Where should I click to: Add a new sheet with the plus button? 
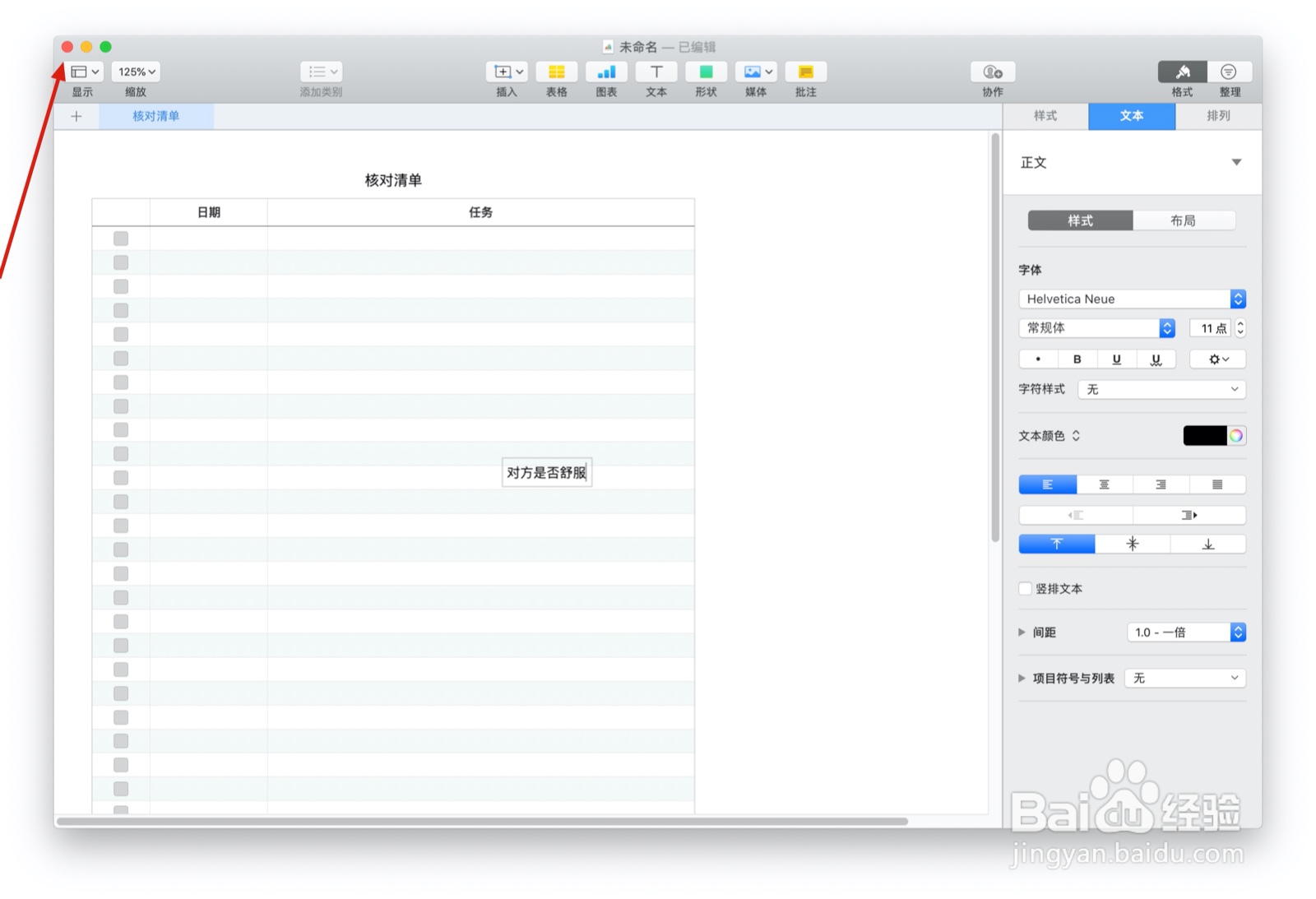(x=76, y=116)
